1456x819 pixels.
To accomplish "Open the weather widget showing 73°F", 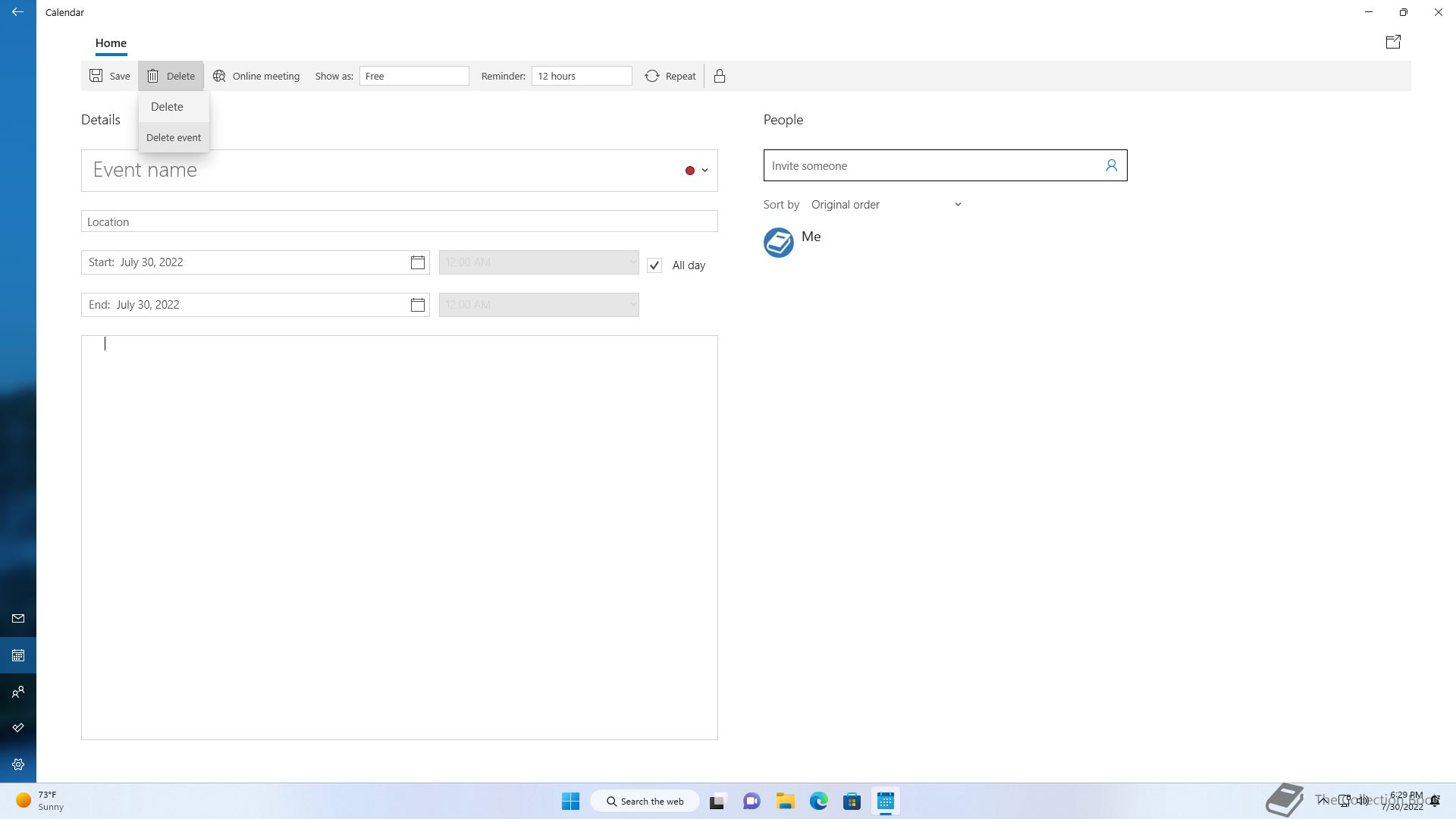I will click(x=41, y=801).
